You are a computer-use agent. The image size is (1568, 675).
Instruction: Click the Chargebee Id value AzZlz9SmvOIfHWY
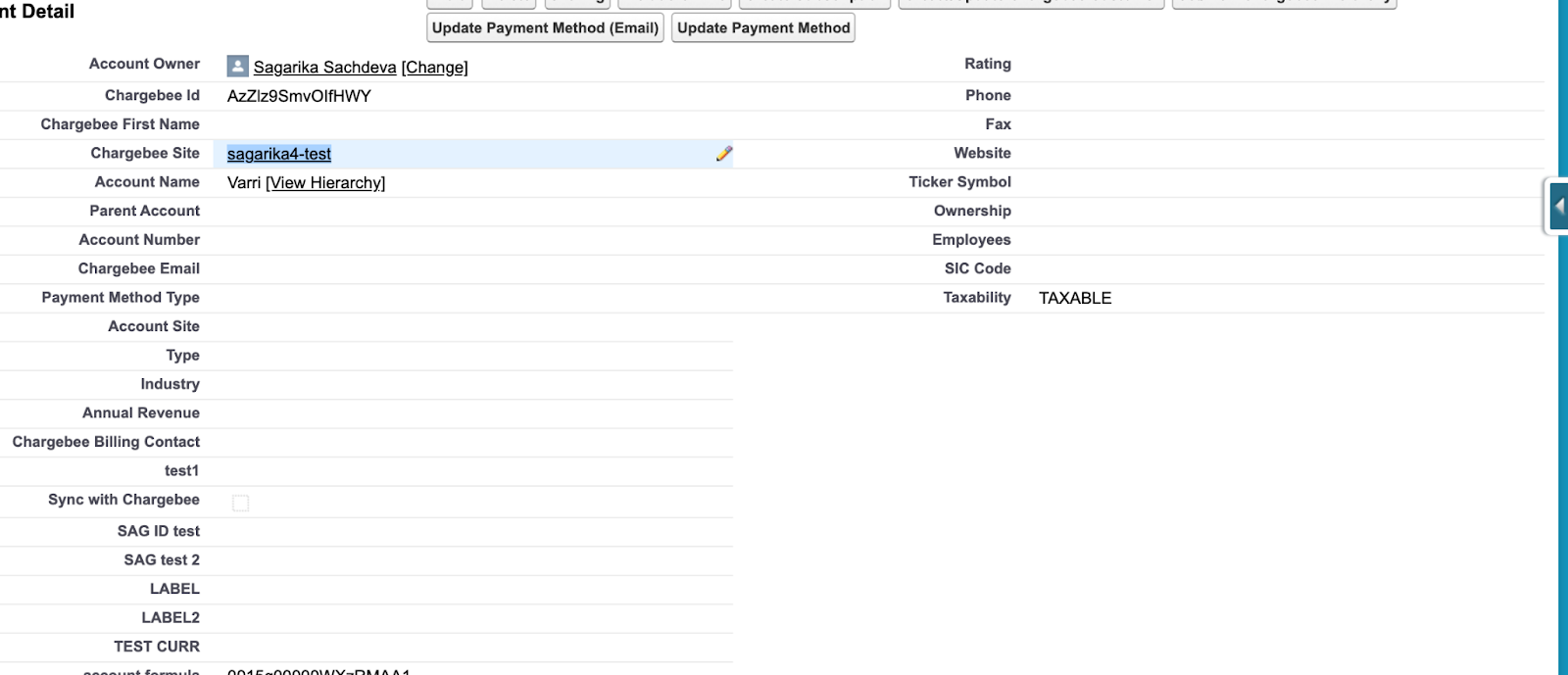[299, 96]
